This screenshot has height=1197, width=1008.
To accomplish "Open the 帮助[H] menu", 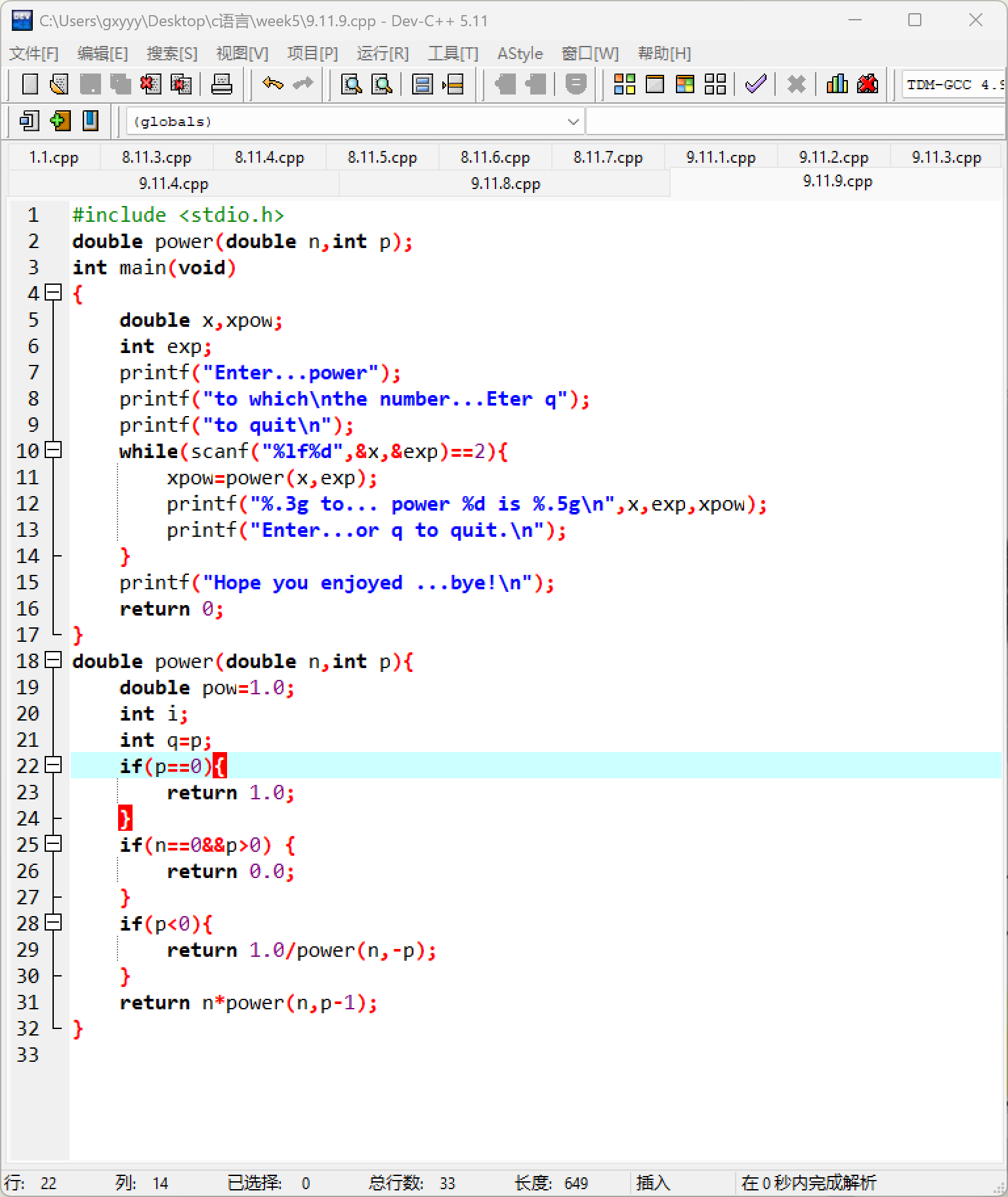I will click(664, 53).
